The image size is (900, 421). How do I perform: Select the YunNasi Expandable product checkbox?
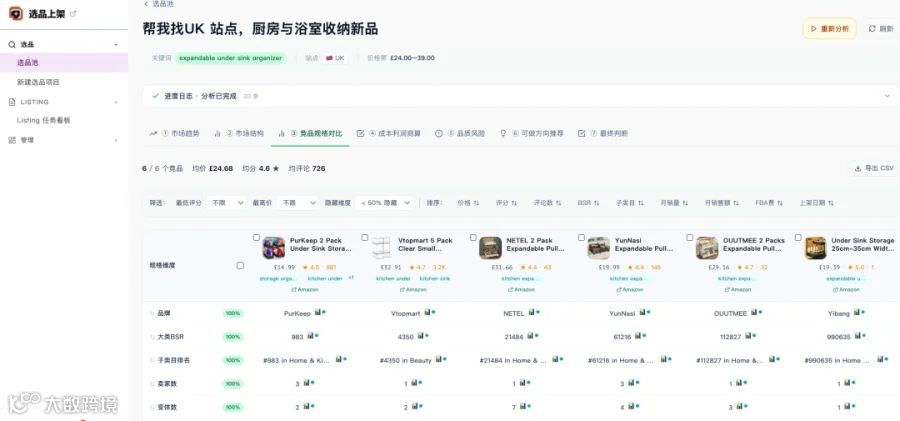point(581,237)
